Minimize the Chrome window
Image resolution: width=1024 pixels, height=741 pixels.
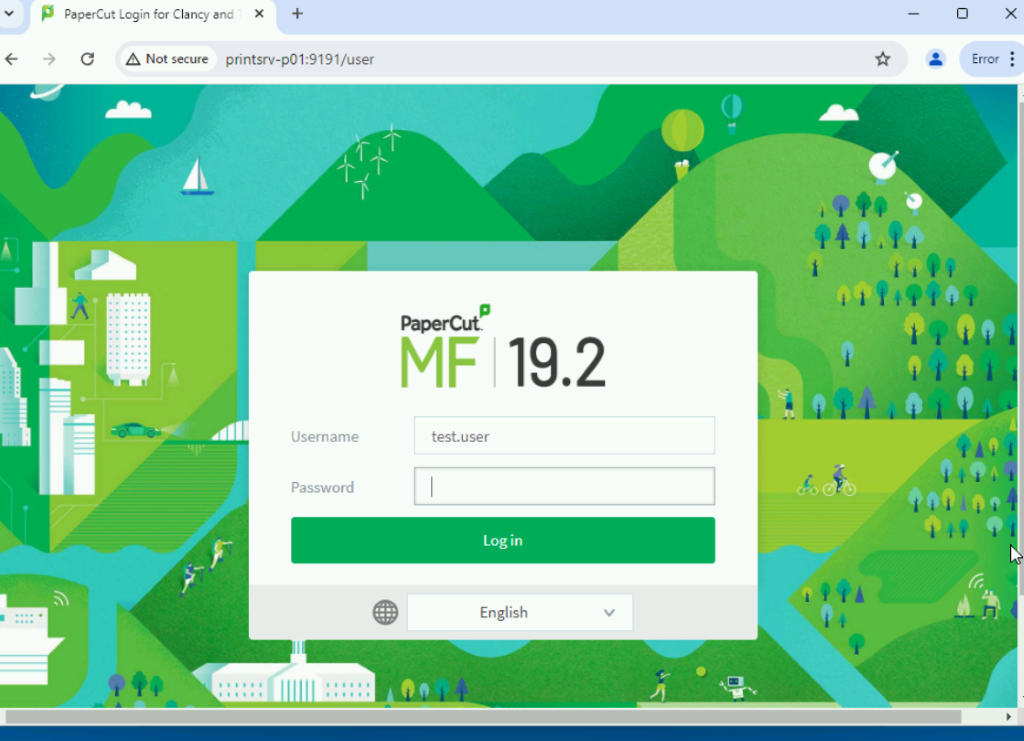point(913,14)
